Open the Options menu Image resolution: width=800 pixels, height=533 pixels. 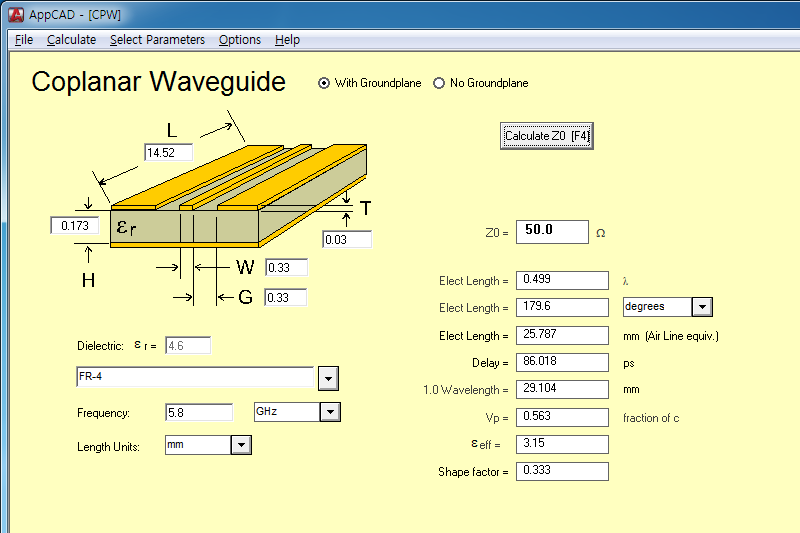pyautogui.click(x=240, y=40)
